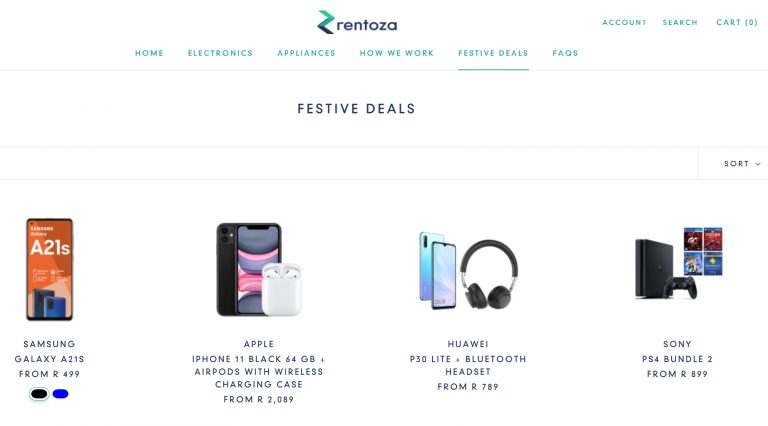This screenshot has width=768, height=426.
Task: Open the Electronics menu
Action: [221, 53]
